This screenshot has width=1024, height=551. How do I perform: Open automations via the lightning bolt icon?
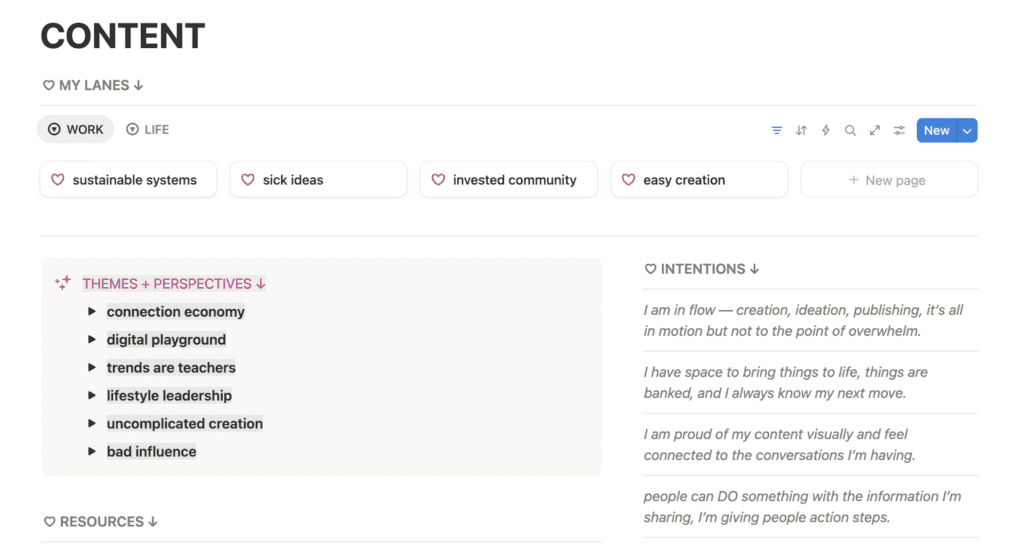[826, 130]
